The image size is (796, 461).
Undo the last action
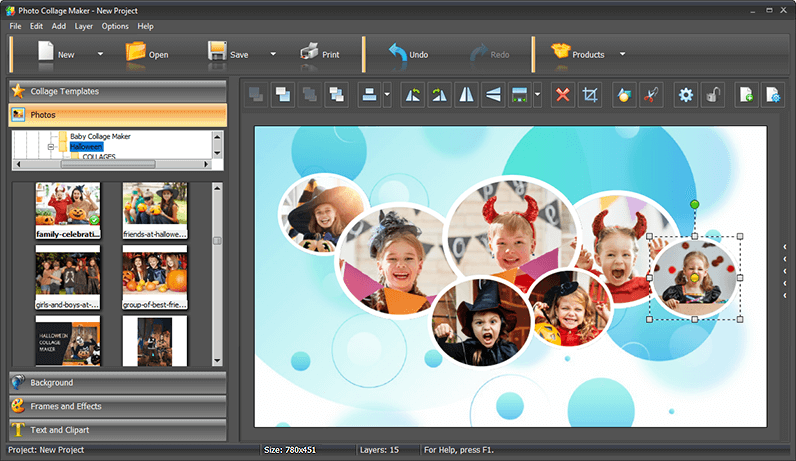[408, 53]
